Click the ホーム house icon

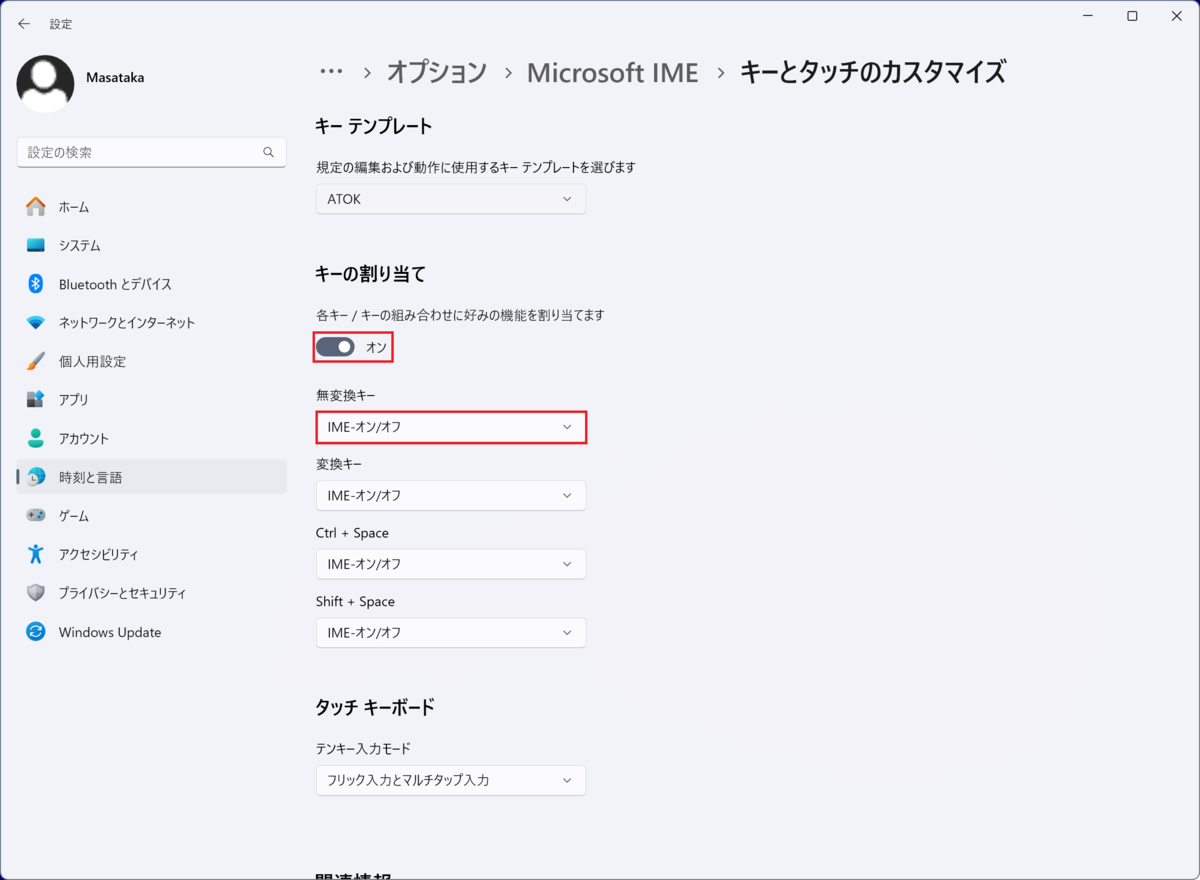[36, 206]
